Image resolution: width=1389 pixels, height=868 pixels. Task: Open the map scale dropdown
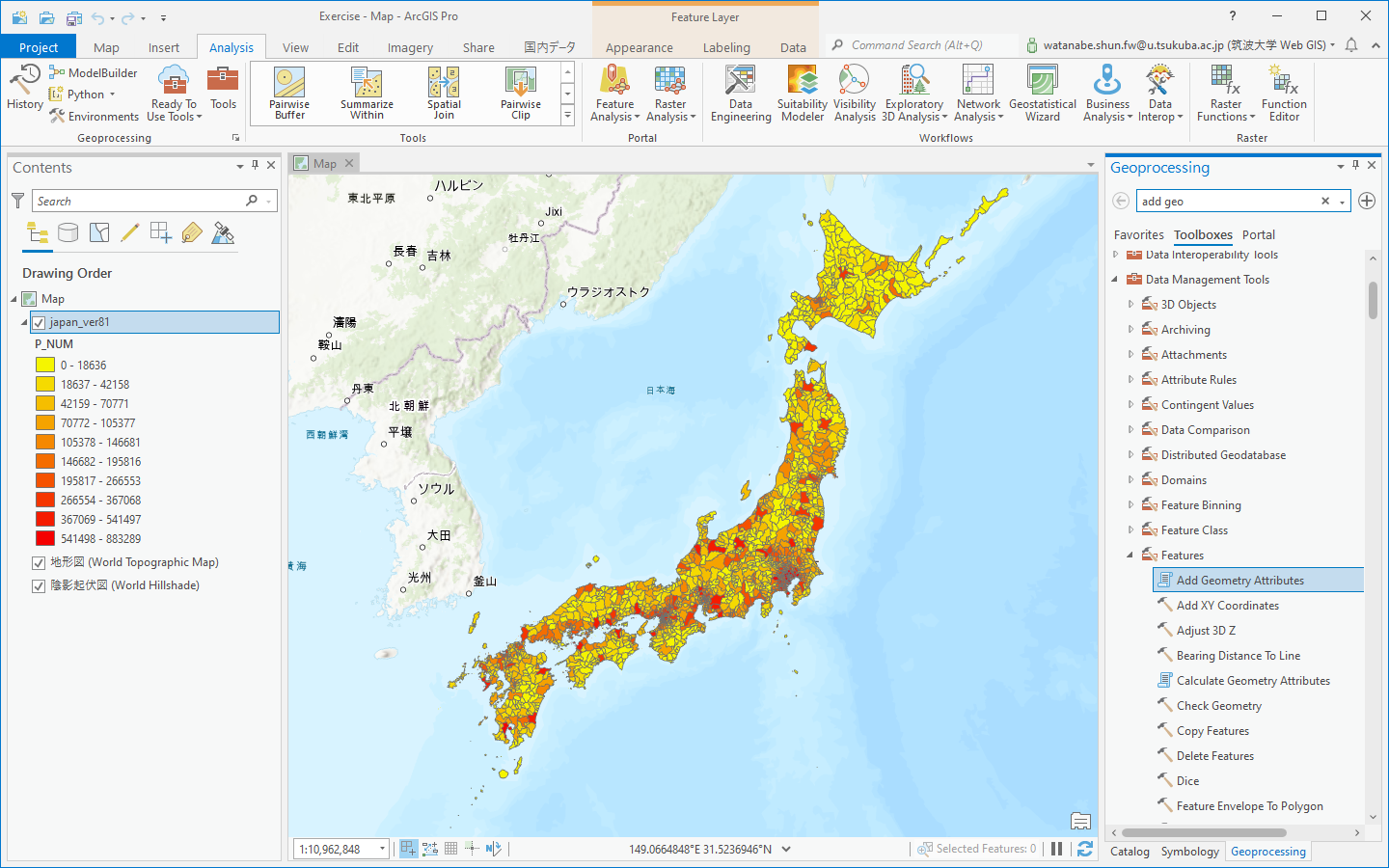click(x=382, y=849)
